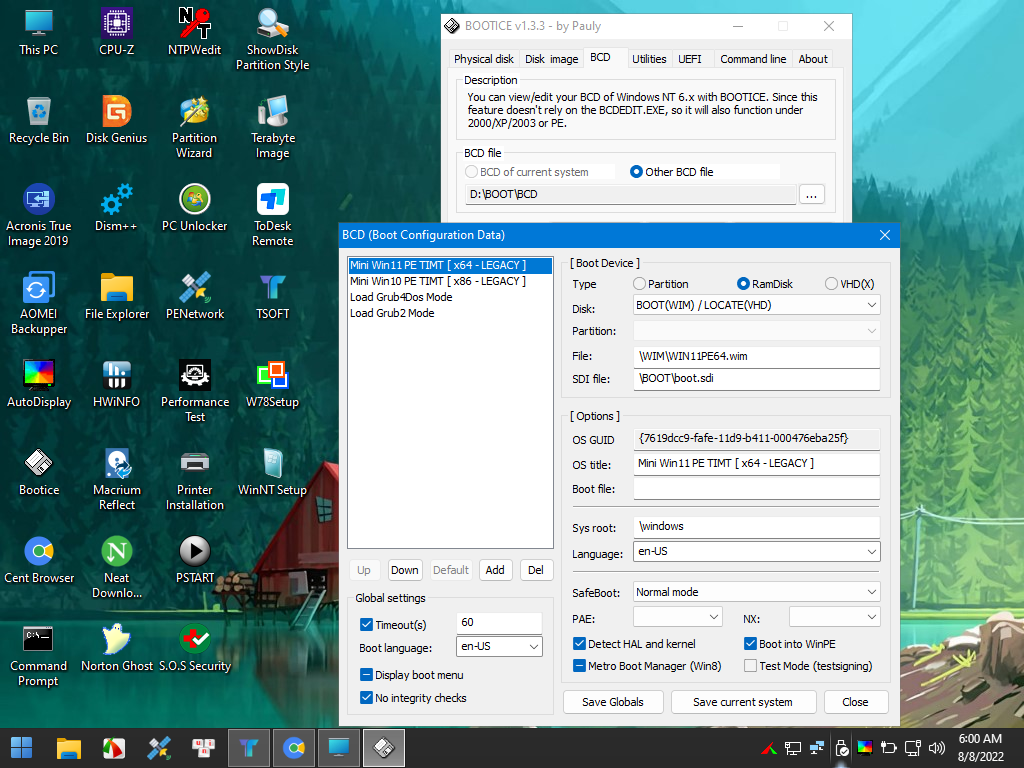Screen dimensions: 1024x768
Task: Select the Disk Genius desktop icon
Action: [116, 120]
